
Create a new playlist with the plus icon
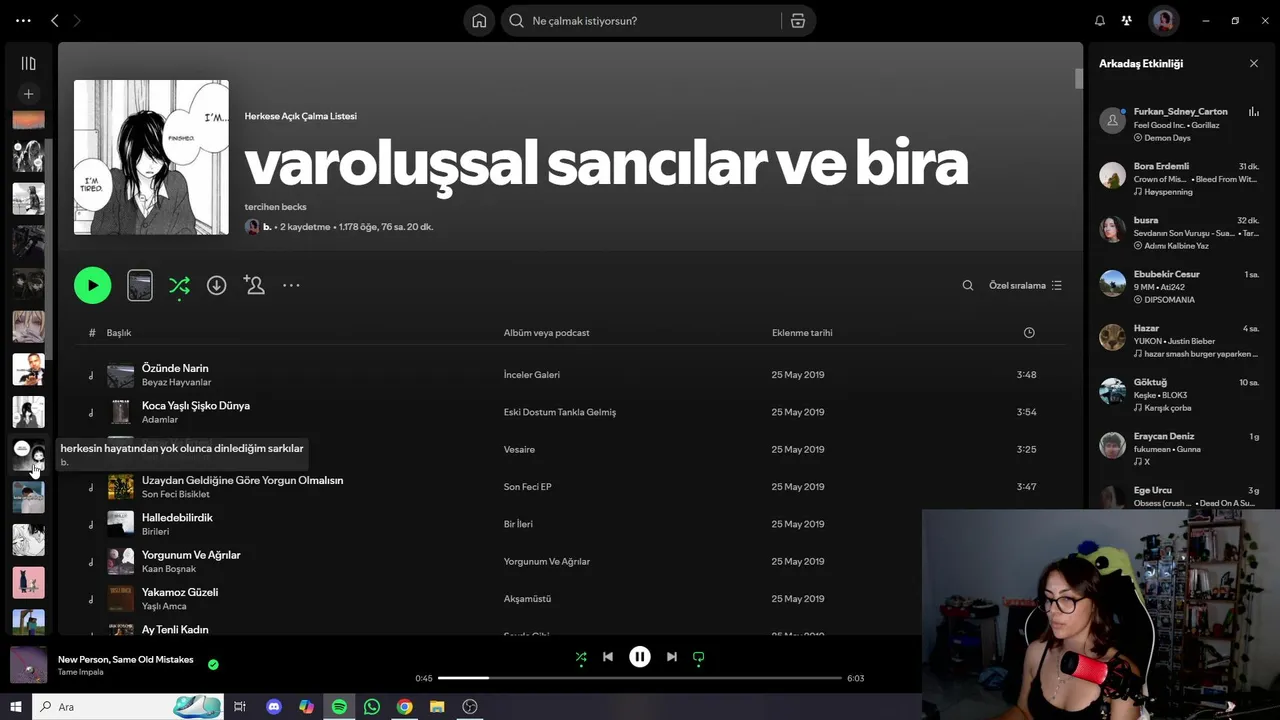[28, 94]
